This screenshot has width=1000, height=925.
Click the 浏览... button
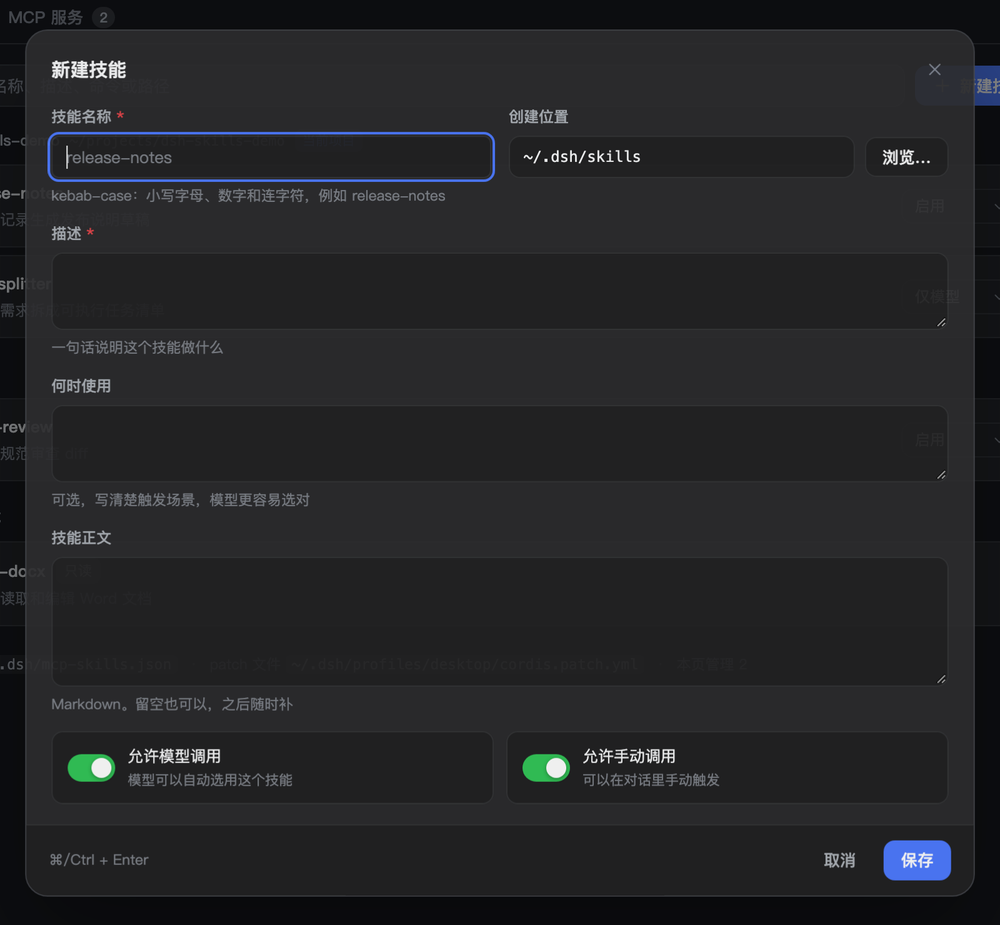906,157
